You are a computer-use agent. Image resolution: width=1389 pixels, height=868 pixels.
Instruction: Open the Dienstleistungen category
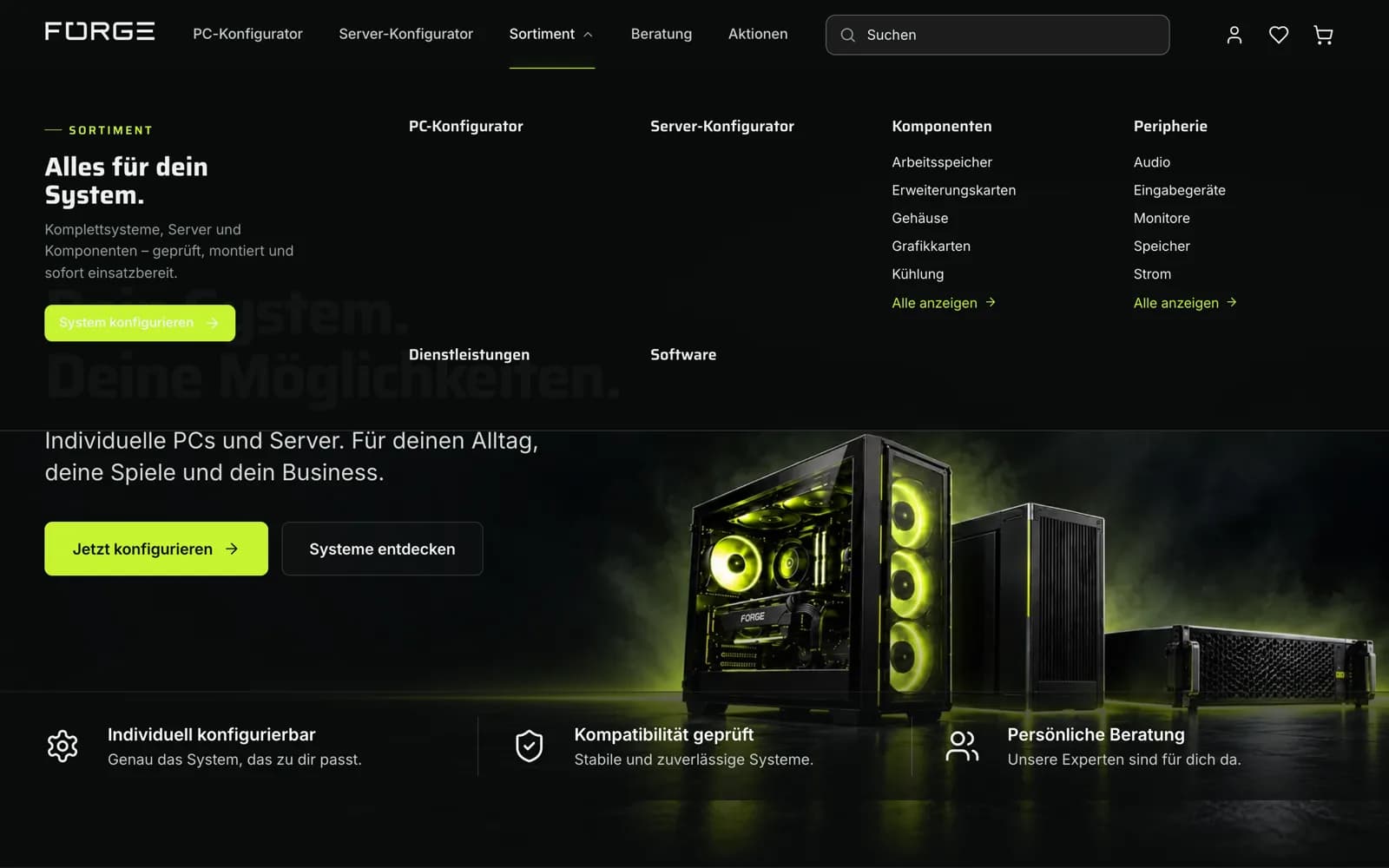pyautogui.click(x=469, y=355)
